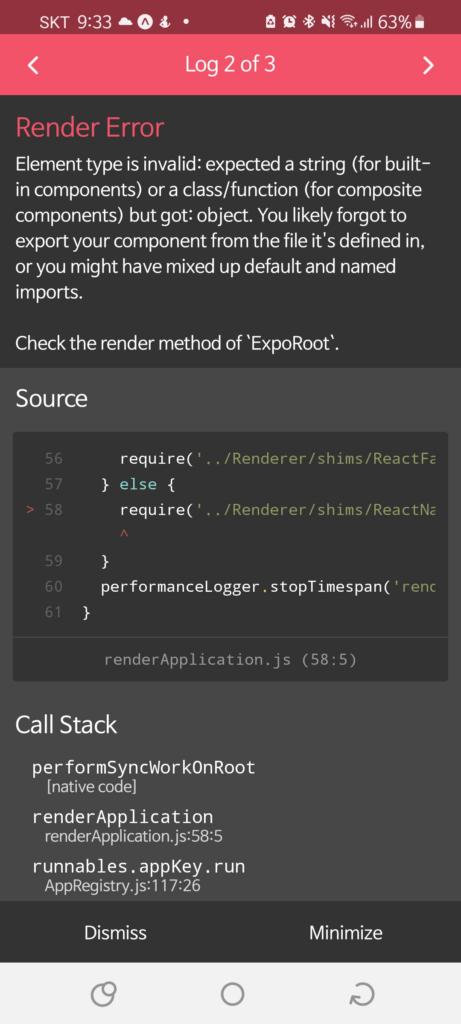Image resolution: width=461 pixels, height=1024 pixels.
Task: Minimize the error overlay
Action: pos(346,932)
